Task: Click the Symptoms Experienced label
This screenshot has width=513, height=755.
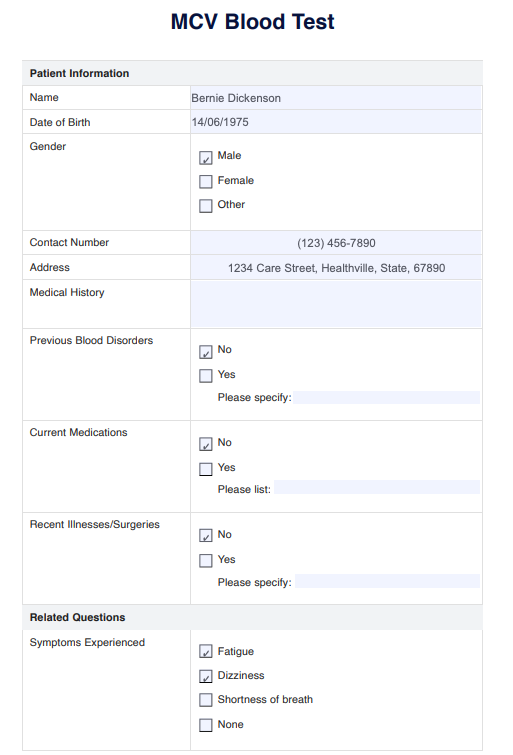Action: point(87,642)
